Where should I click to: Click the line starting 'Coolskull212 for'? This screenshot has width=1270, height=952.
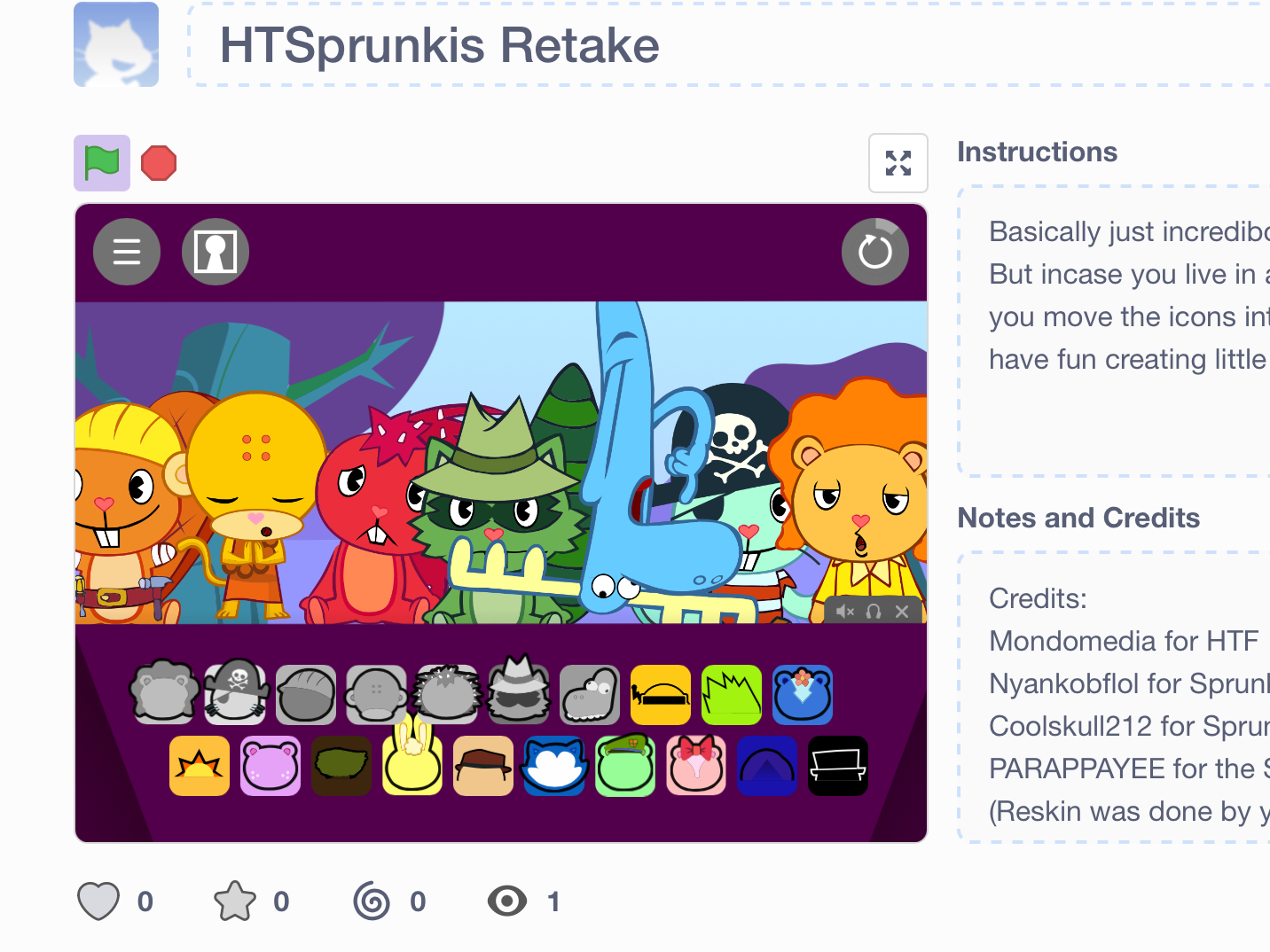1129,726
